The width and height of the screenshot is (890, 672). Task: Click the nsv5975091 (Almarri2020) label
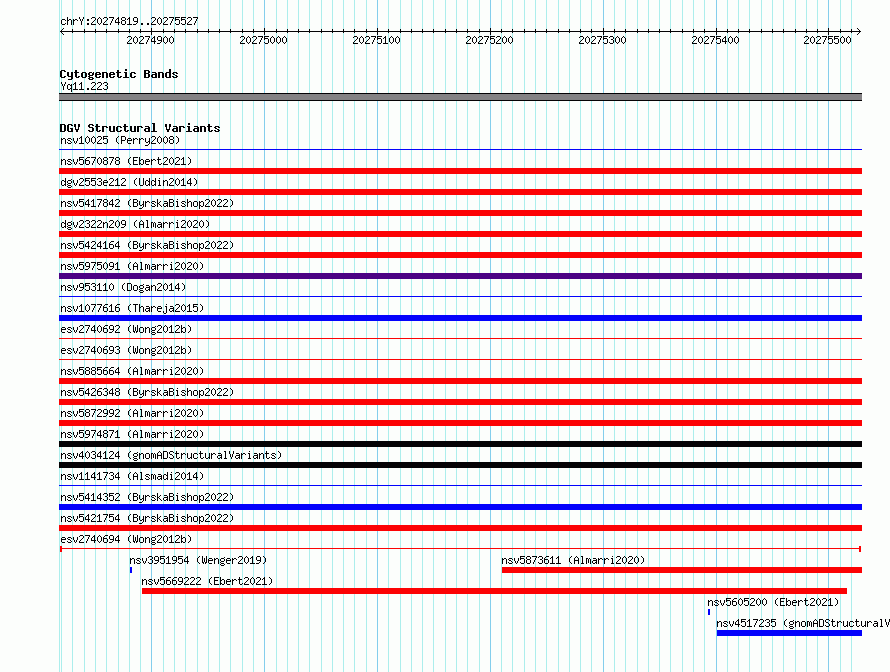click(132, 266)
